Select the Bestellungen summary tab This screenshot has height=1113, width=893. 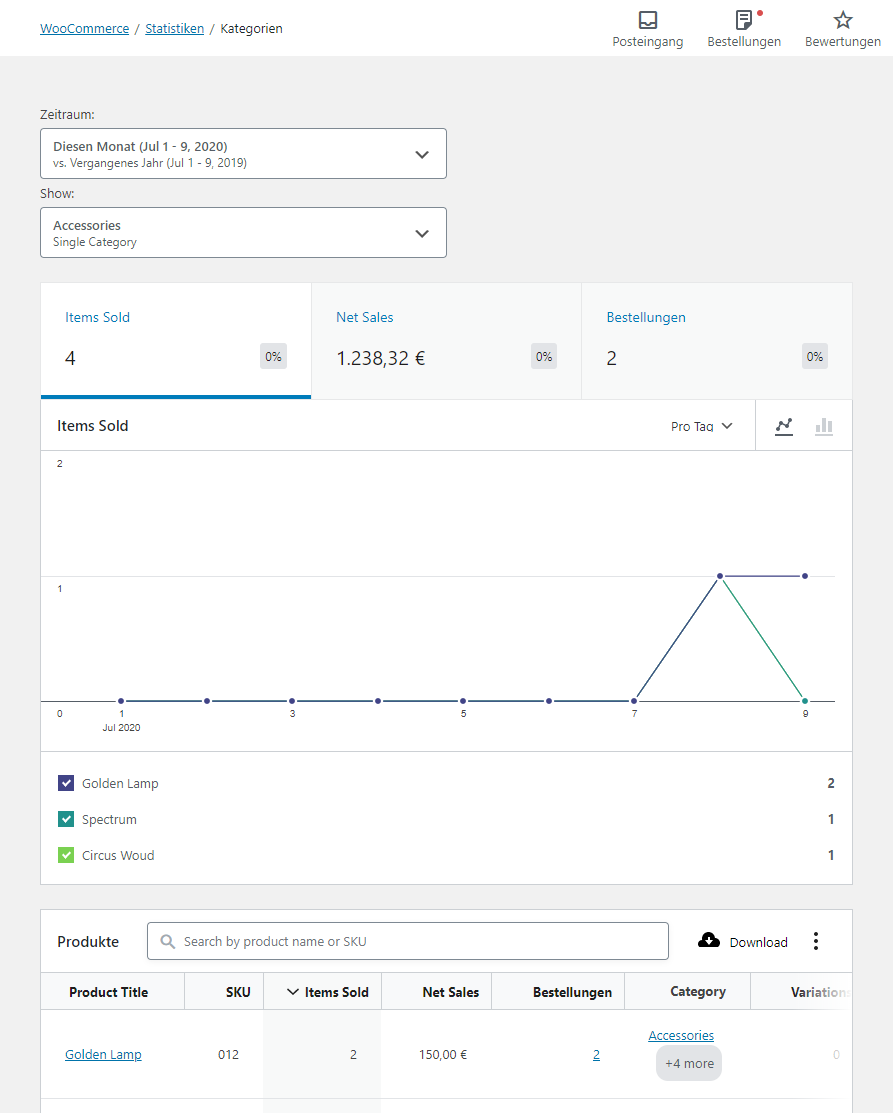coord(716,340)
